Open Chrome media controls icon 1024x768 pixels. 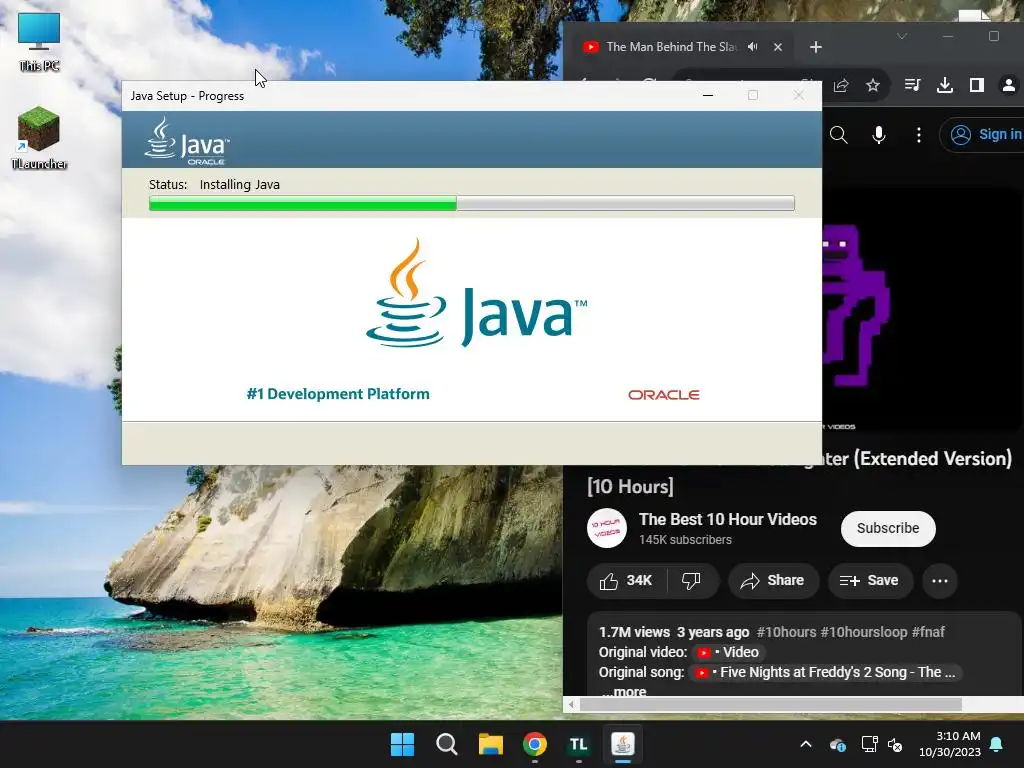912,85
